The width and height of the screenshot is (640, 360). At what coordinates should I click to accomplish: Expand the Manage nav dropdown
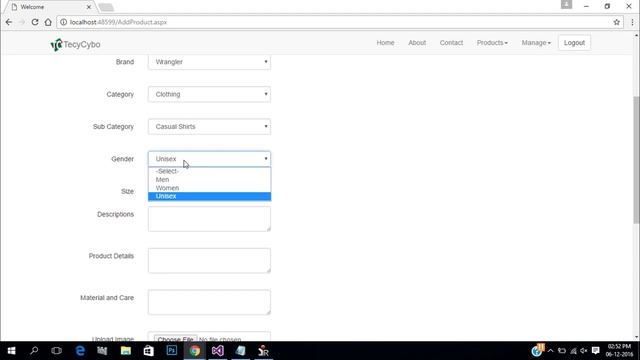pyautogui.click(x=536, y=43)
